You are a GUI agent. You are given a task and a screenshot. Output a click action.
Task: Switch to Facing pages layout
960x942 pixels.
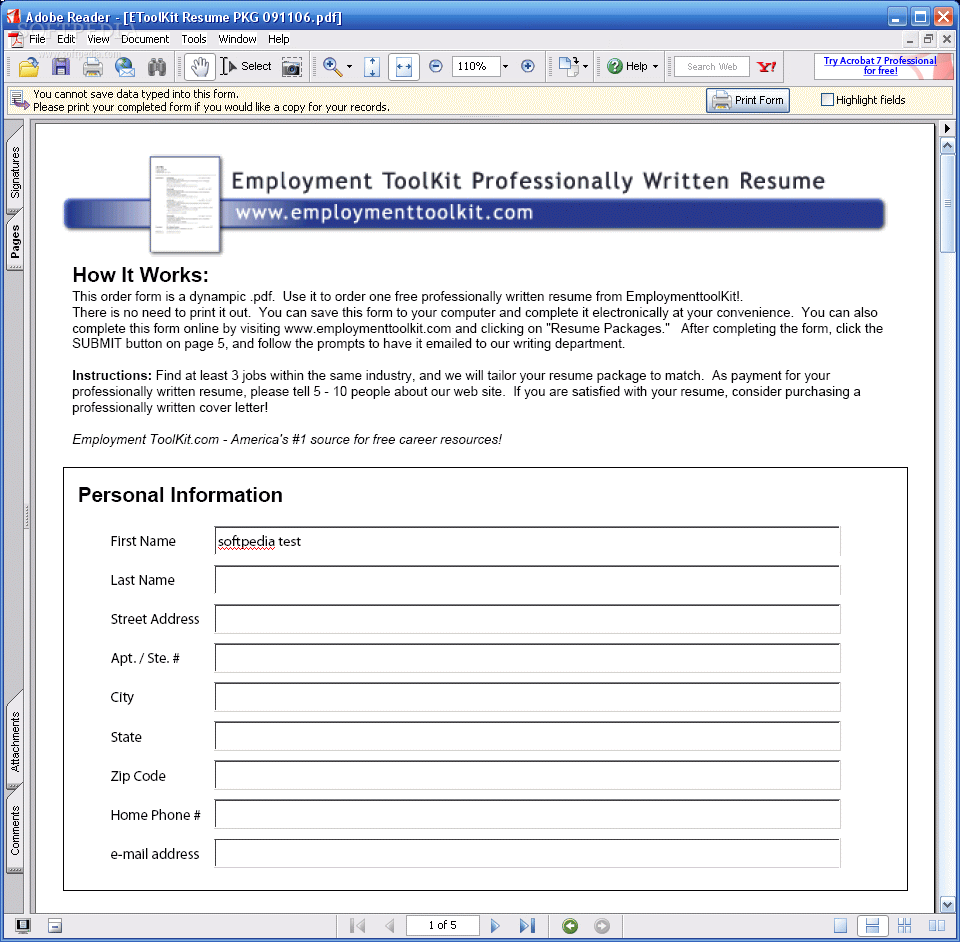tap(936, 926)
